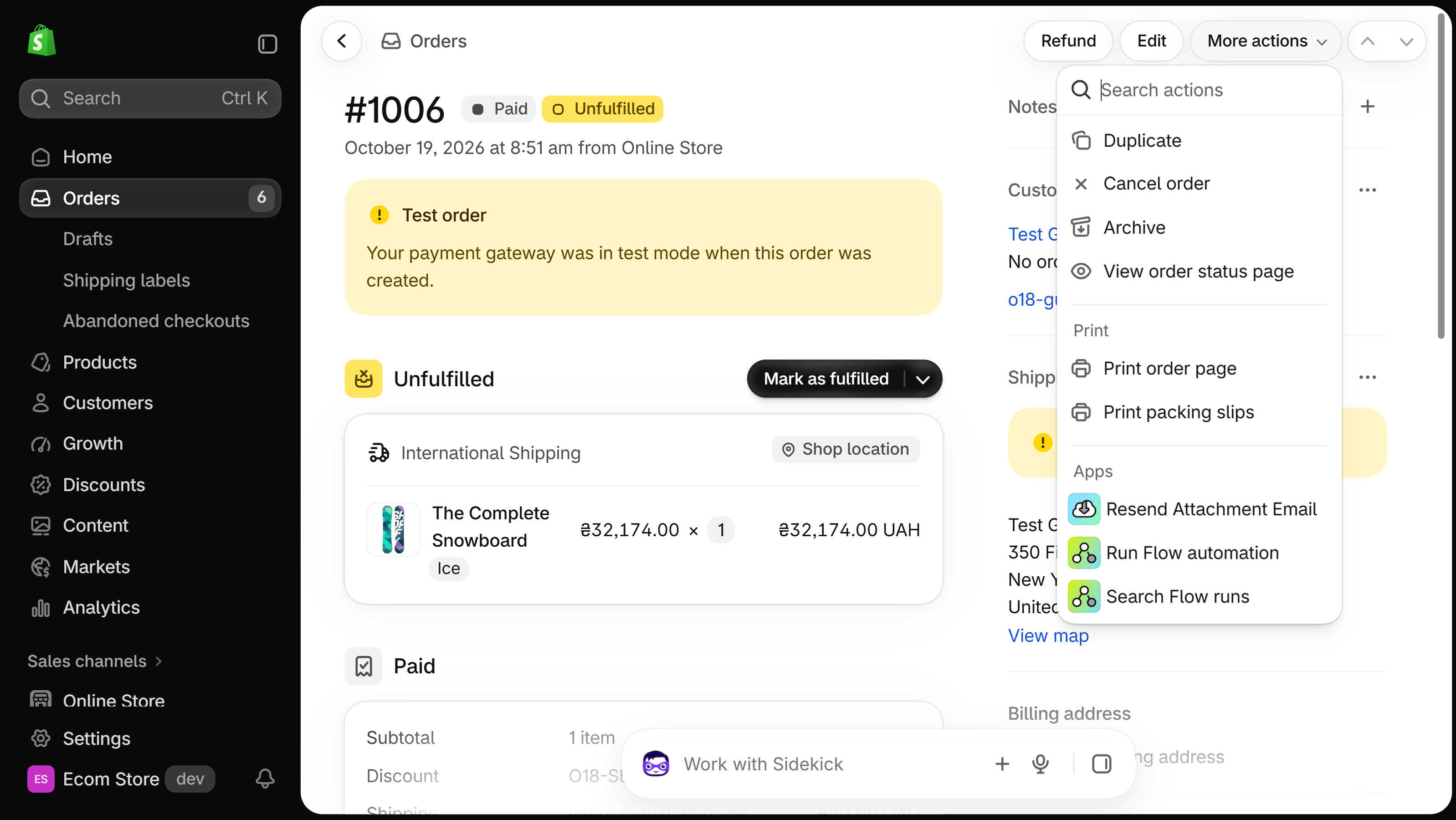Click the Shopify logo icon
The width and height of the screenshot is (1456, 820).
pyautogui.click(x=41, y=41)
